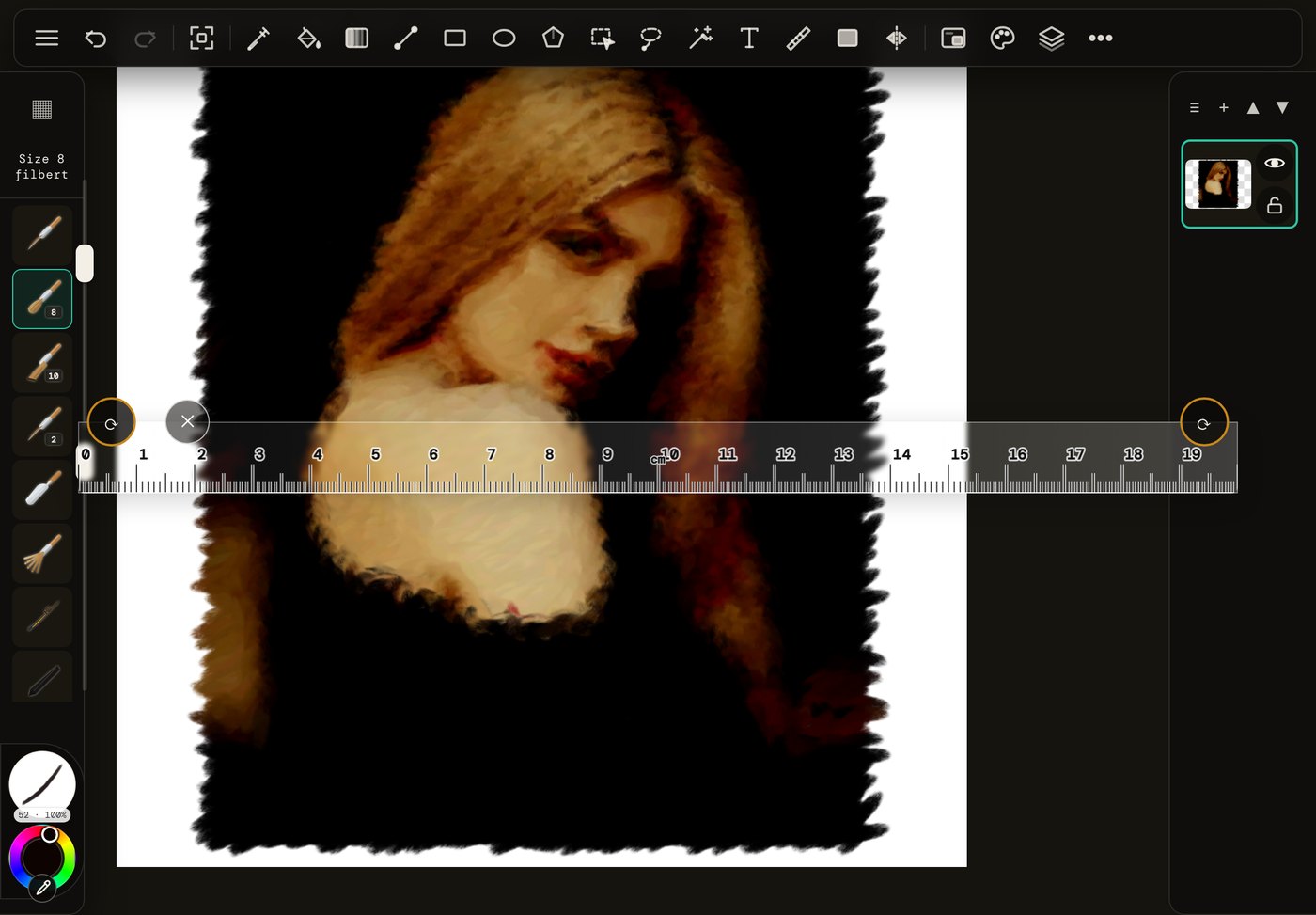Select the Text tool

(749, 39)
